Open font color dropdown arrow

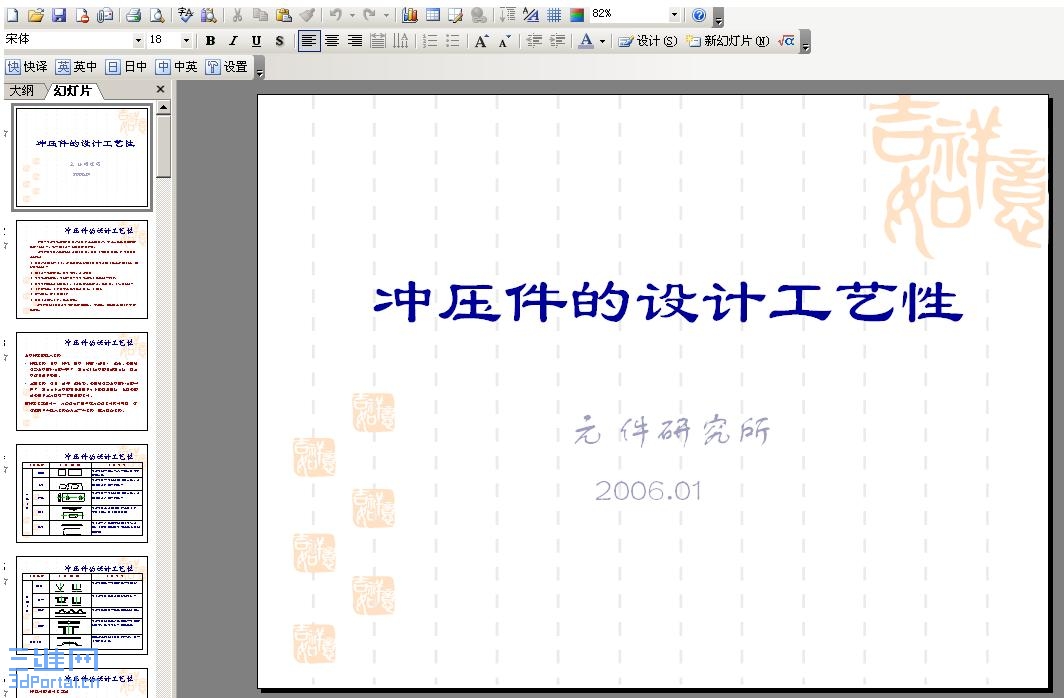(x=602, y=41)
